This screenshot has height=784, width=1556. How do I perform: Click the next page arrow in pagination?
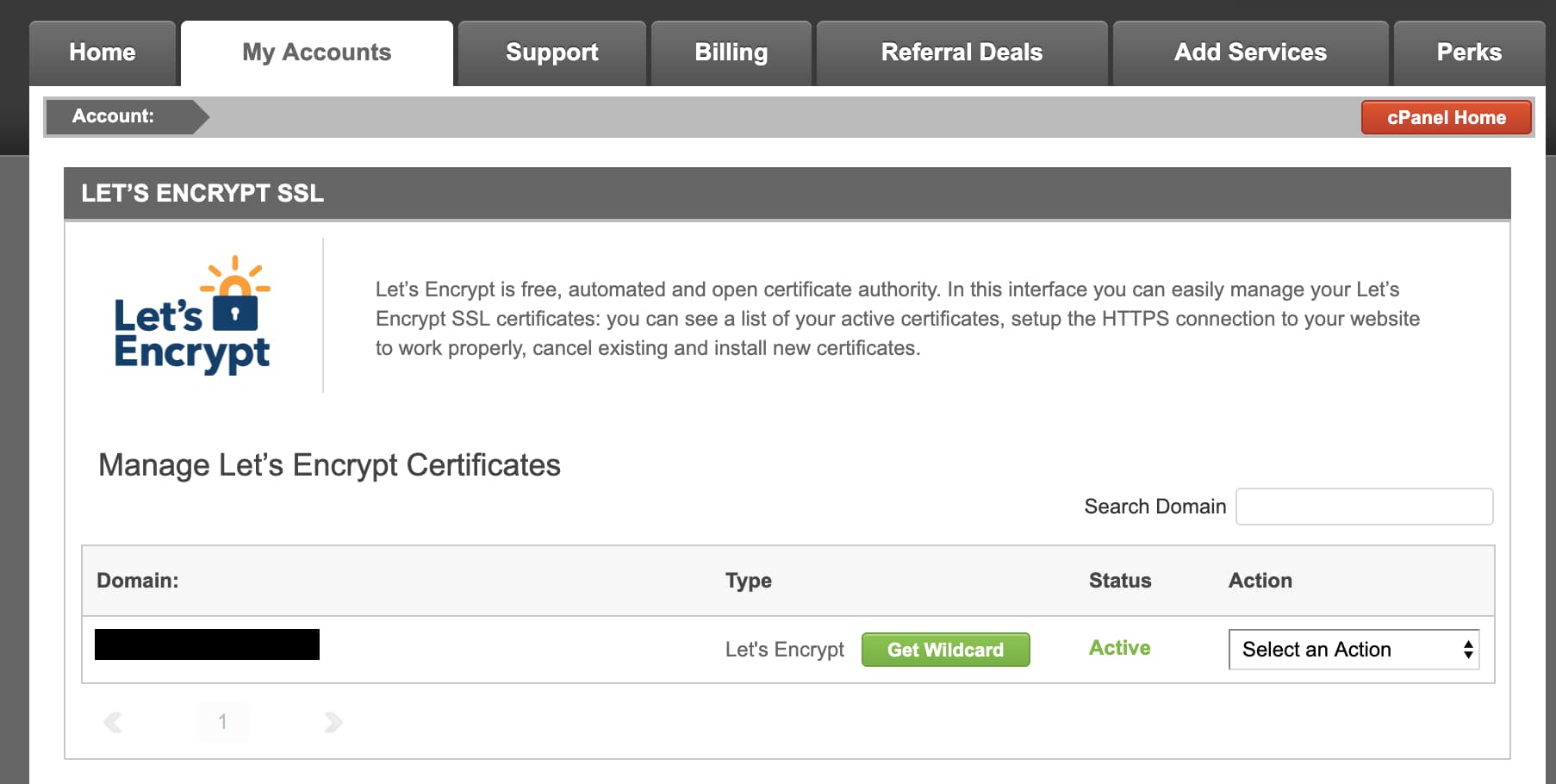coord(333,722)
